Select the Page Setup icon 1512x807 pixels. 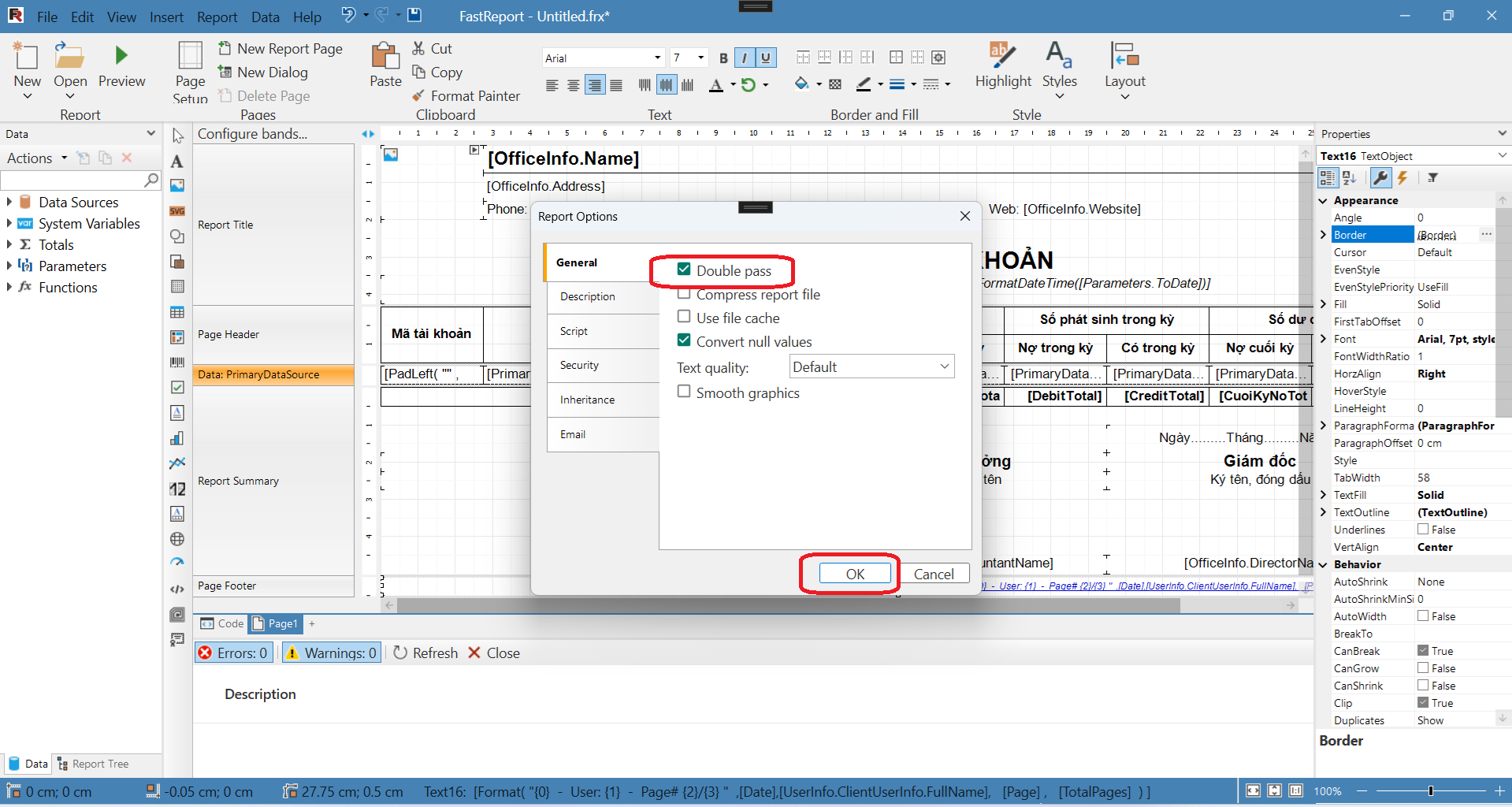(190, 57)
